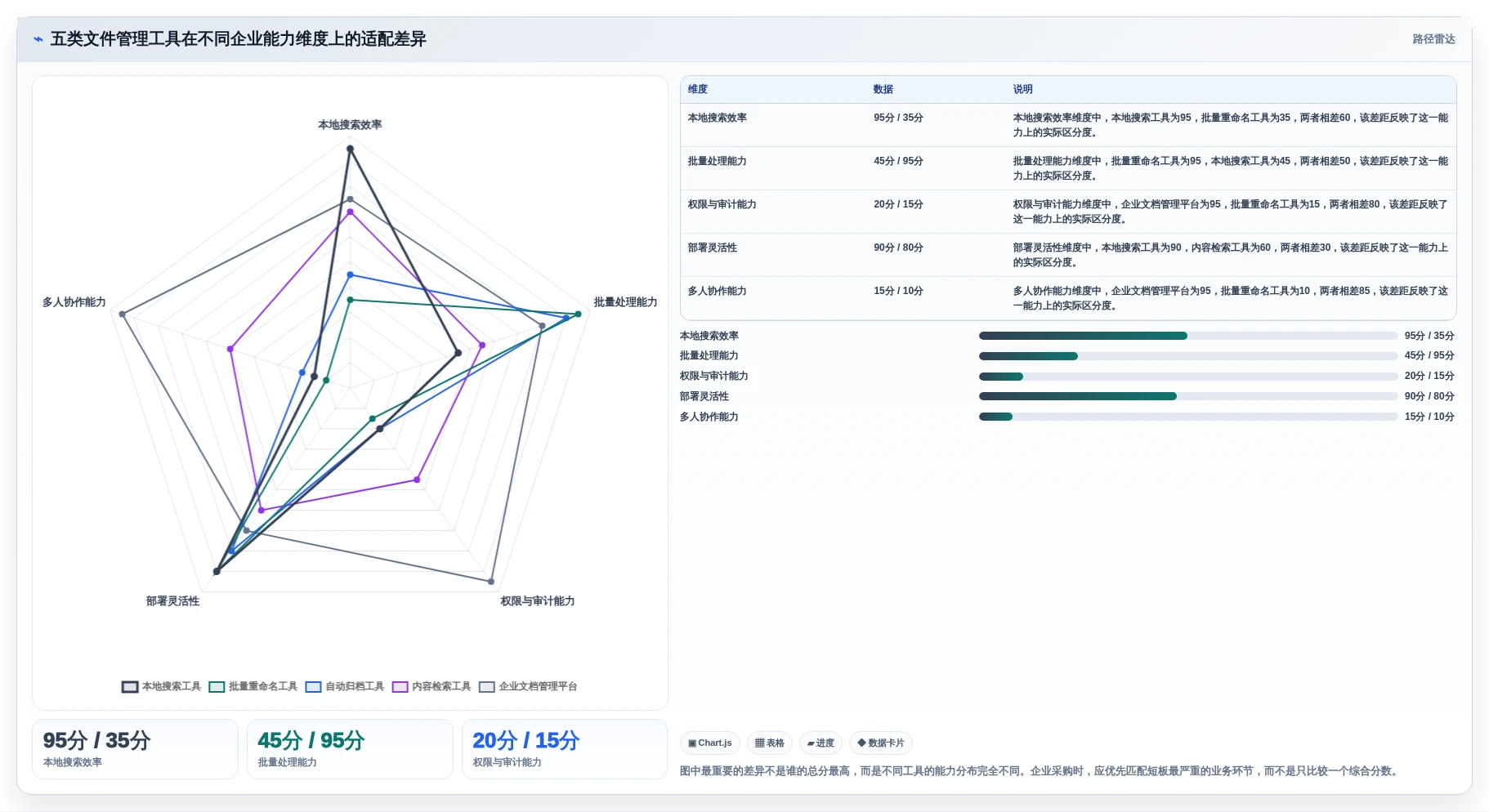Select 权限与审计能力 table row cell
The image size is (1489, 812).
722,204
